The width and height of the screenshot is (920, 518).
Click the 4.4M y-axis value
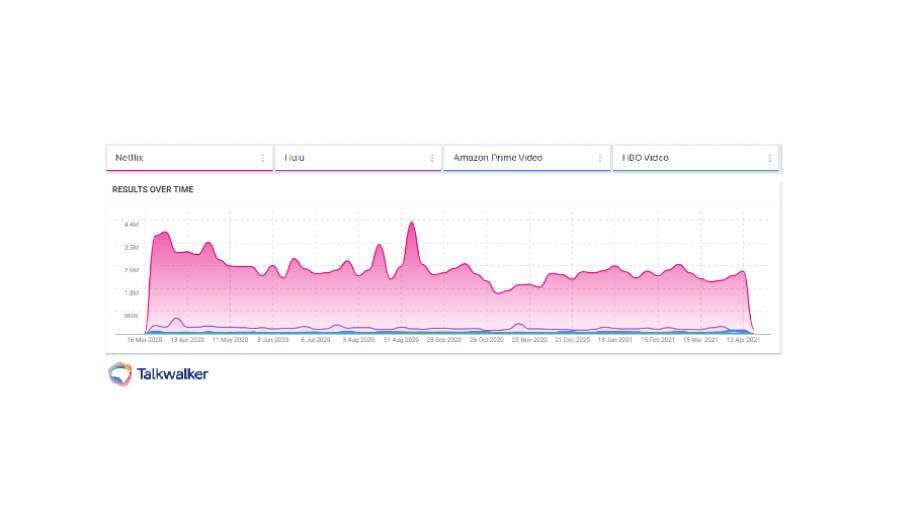click(131, 225)
